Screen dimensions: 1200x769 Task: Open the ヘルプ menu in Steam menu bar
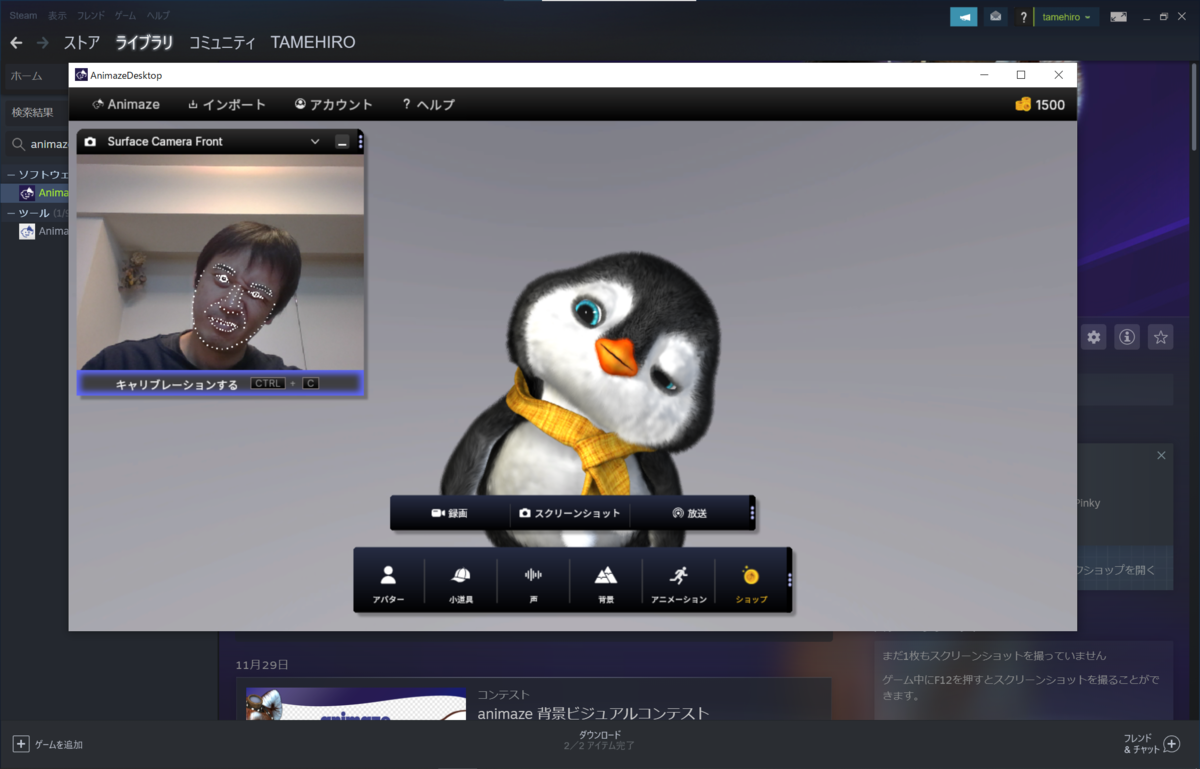[158, 16]
